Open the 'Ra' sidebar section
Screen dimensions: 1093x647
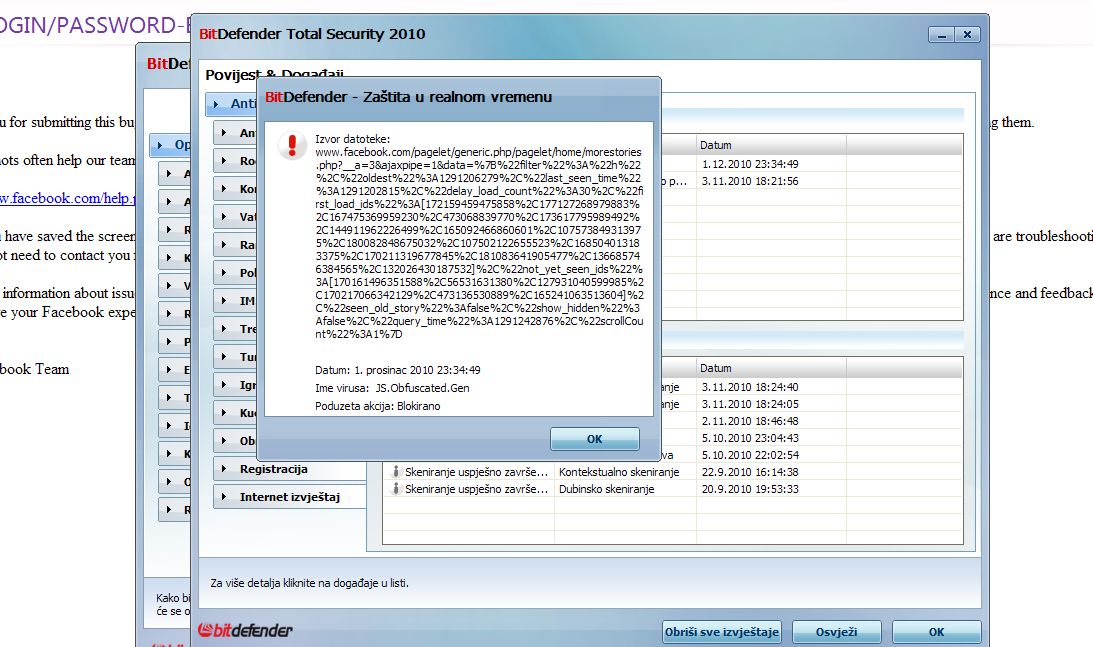click(x=236, y=245)
